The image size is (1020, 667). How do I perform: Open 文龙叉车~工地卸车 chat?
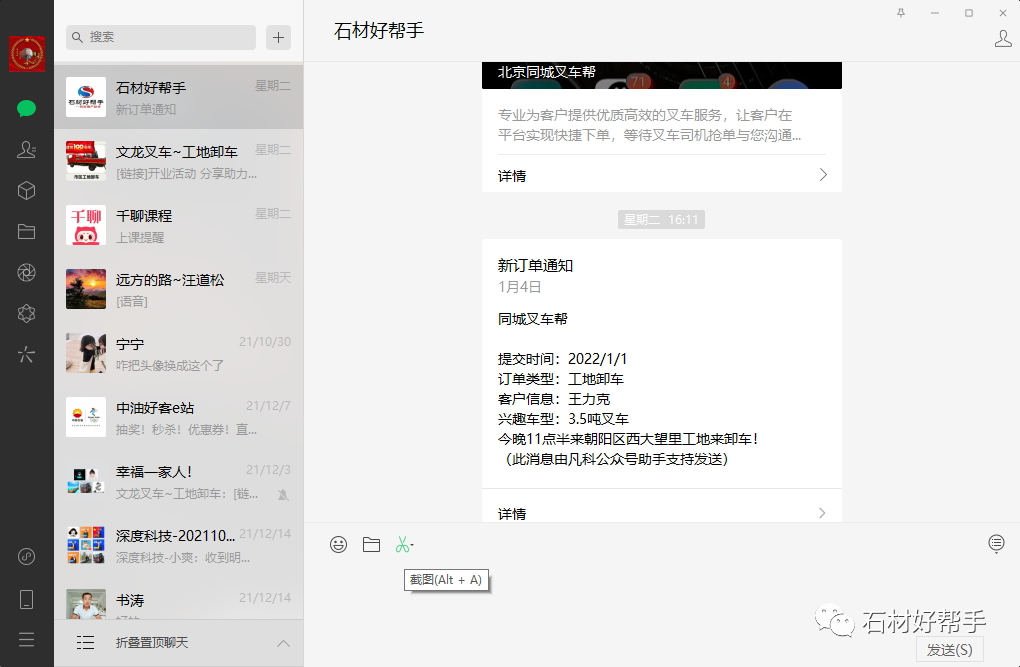click(179, 161)
